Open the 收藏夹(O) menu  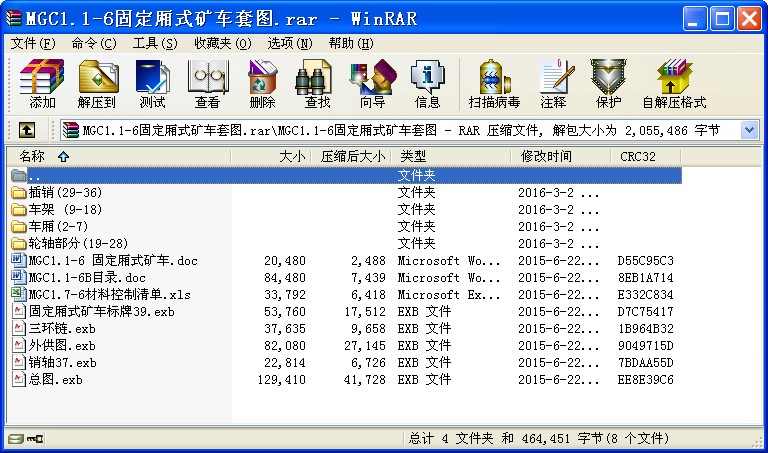[223, 44]
